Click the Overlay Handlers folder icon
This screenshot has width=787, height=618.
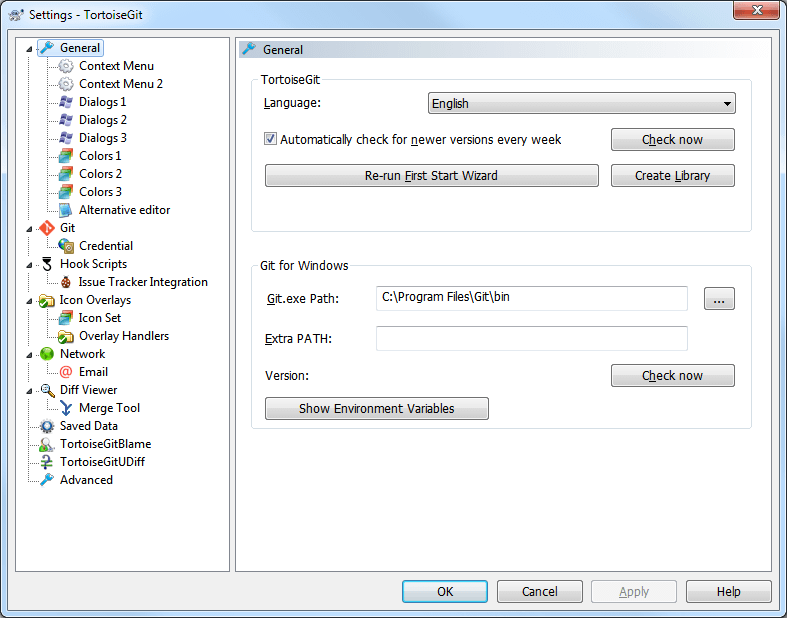pos(66,336)
